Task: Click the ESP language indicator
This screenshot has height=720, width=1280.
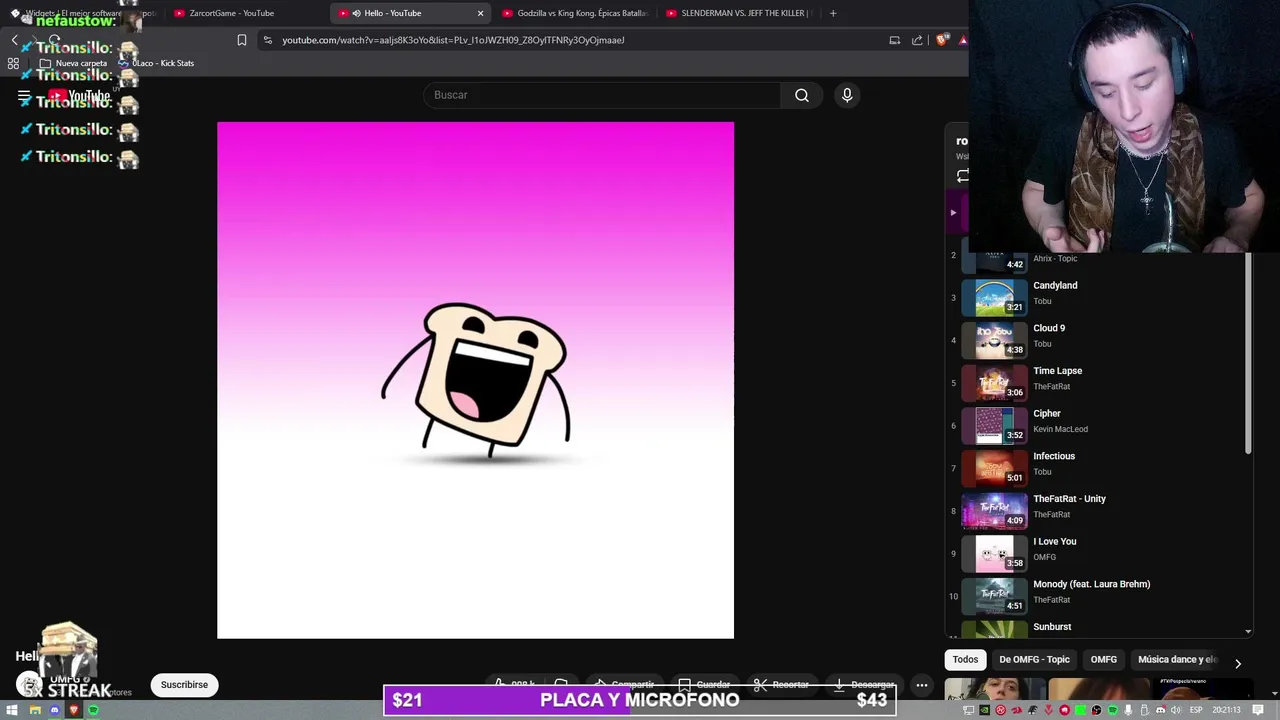Action: (1196, 710)
